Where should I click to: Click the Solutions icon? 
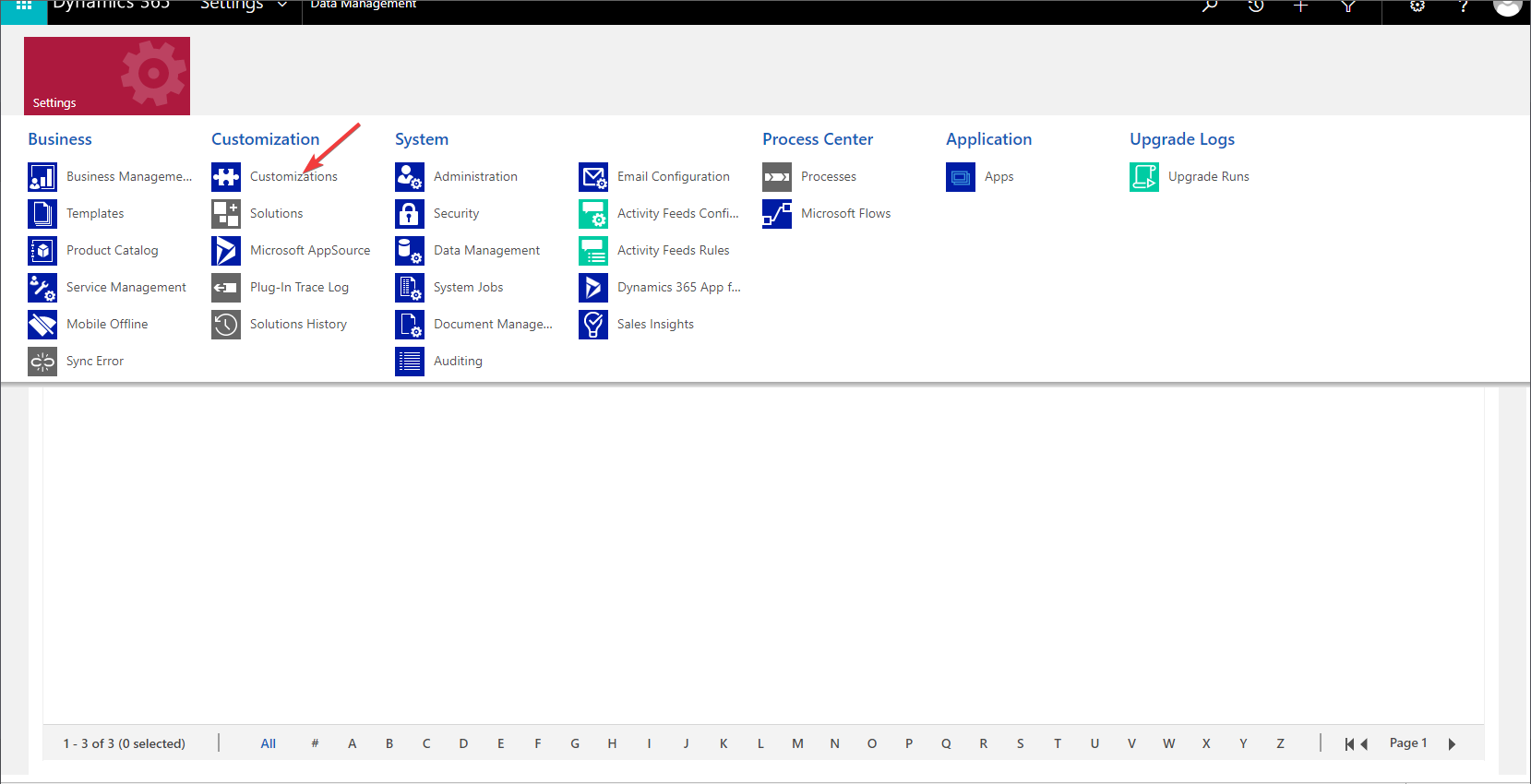tap(226, 214)
